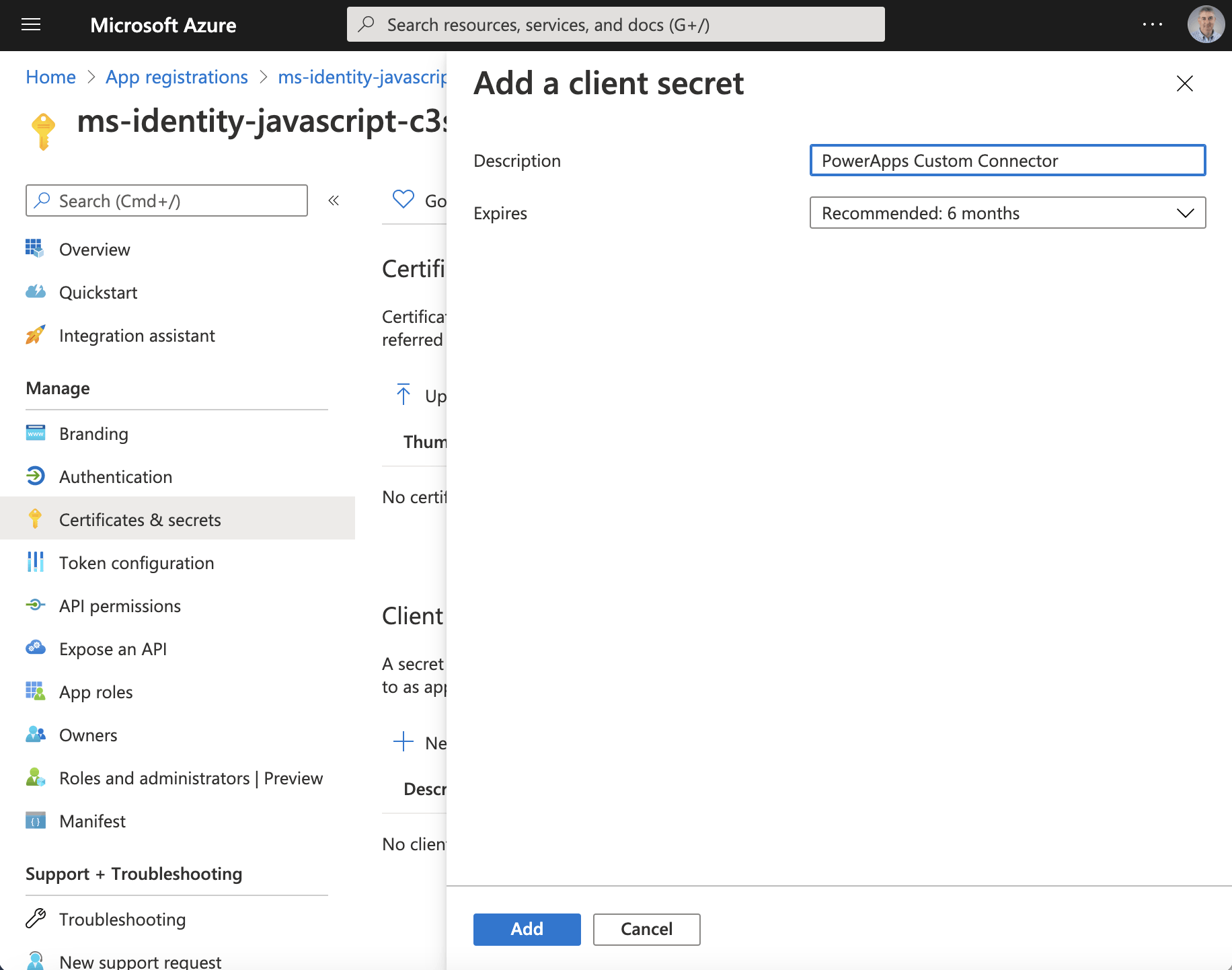Focus the top resource search bar
Image resolution: width=1232 pixels, height=970 pixels.
tap(615, 25)
